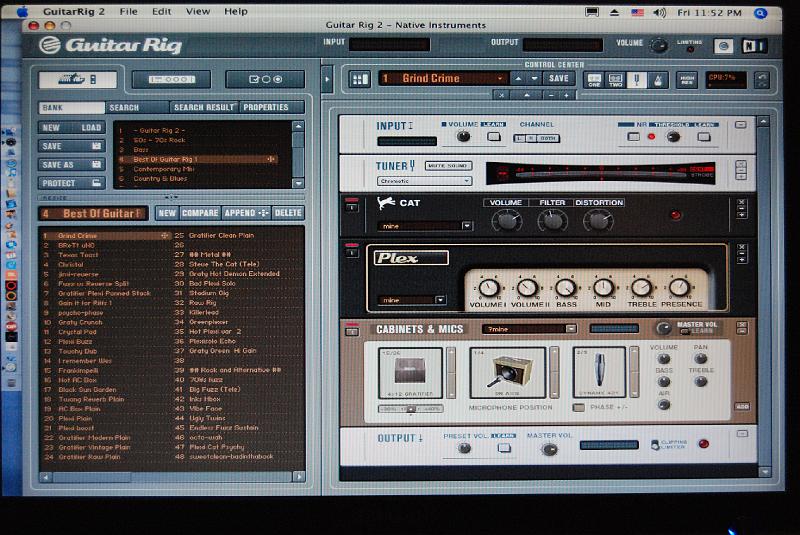Minimize the Output module
The width and height of the screenshot is (800, 535).
tap(742, 434)
